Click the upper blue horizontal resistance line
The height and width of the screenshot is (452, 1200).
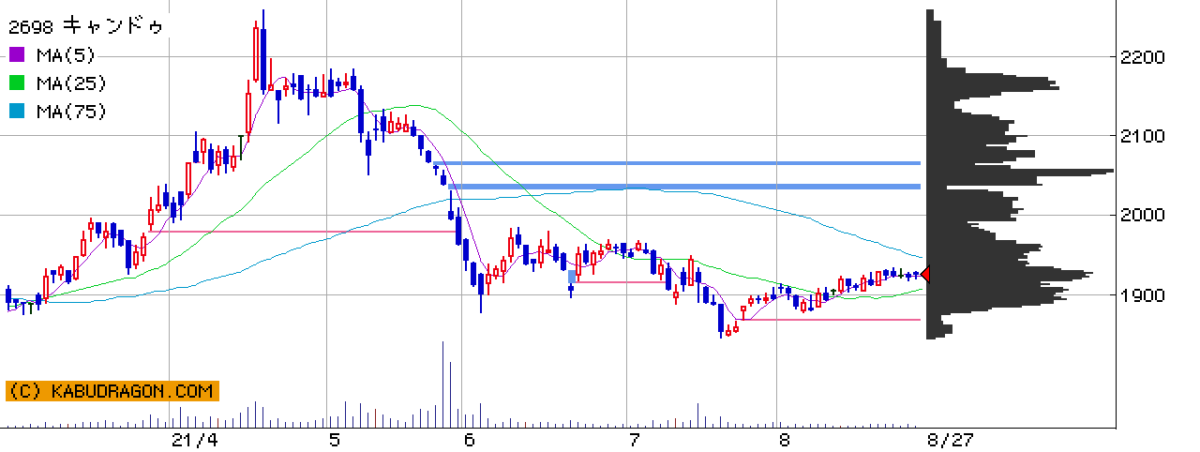click(x=677, y=162)
